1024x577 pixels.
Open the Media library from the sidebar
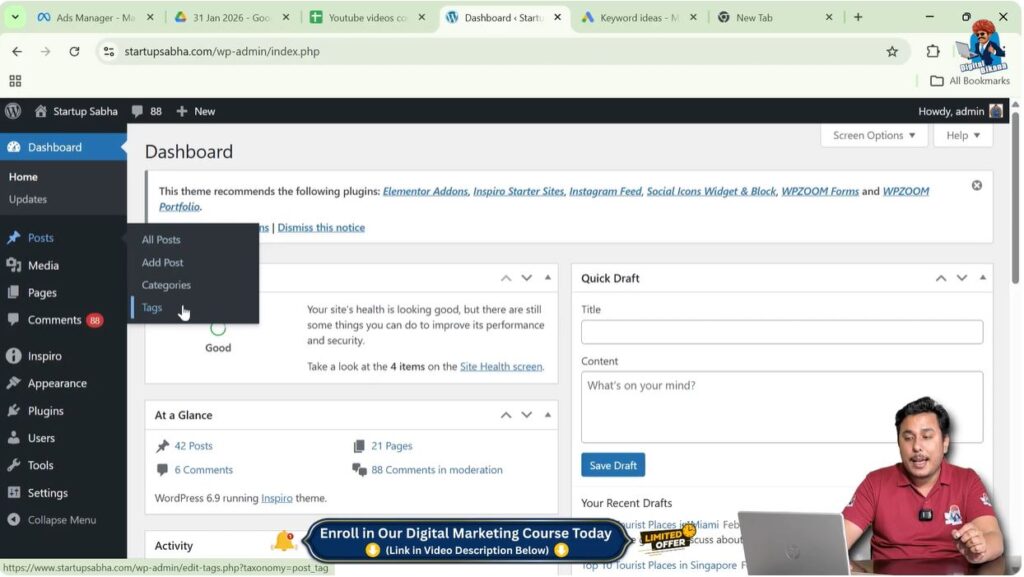pos(44,265)
